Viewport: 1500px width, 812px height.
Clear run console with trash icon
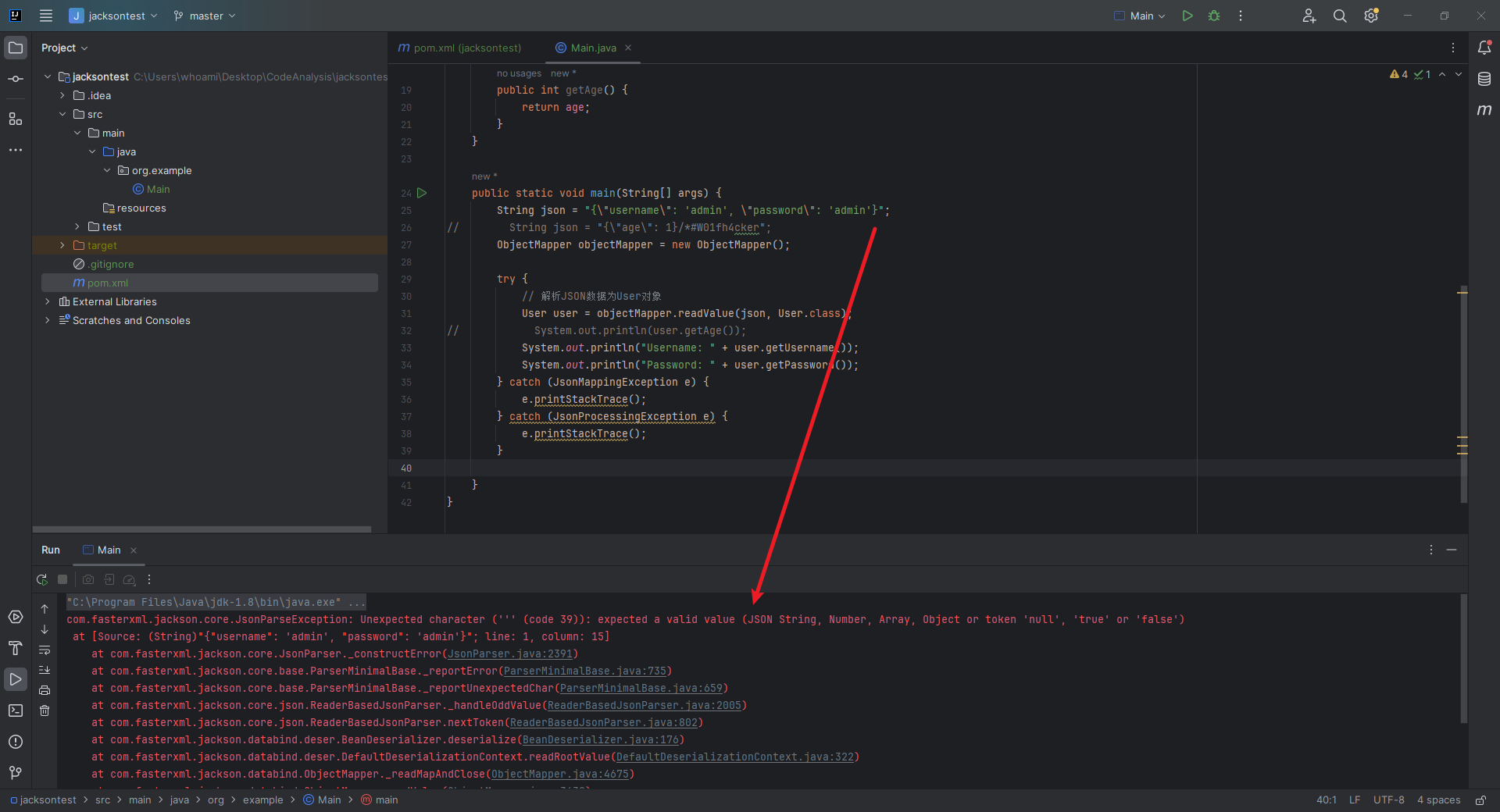[x=45, y=710]
